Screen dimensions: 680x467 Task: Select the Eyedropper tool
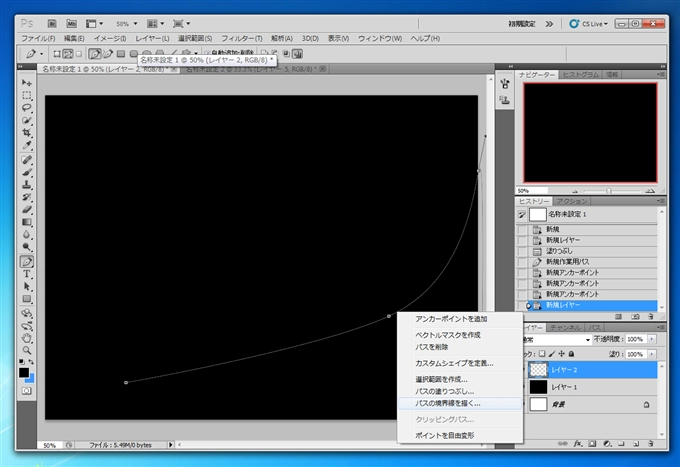click(x=26, y=145)
